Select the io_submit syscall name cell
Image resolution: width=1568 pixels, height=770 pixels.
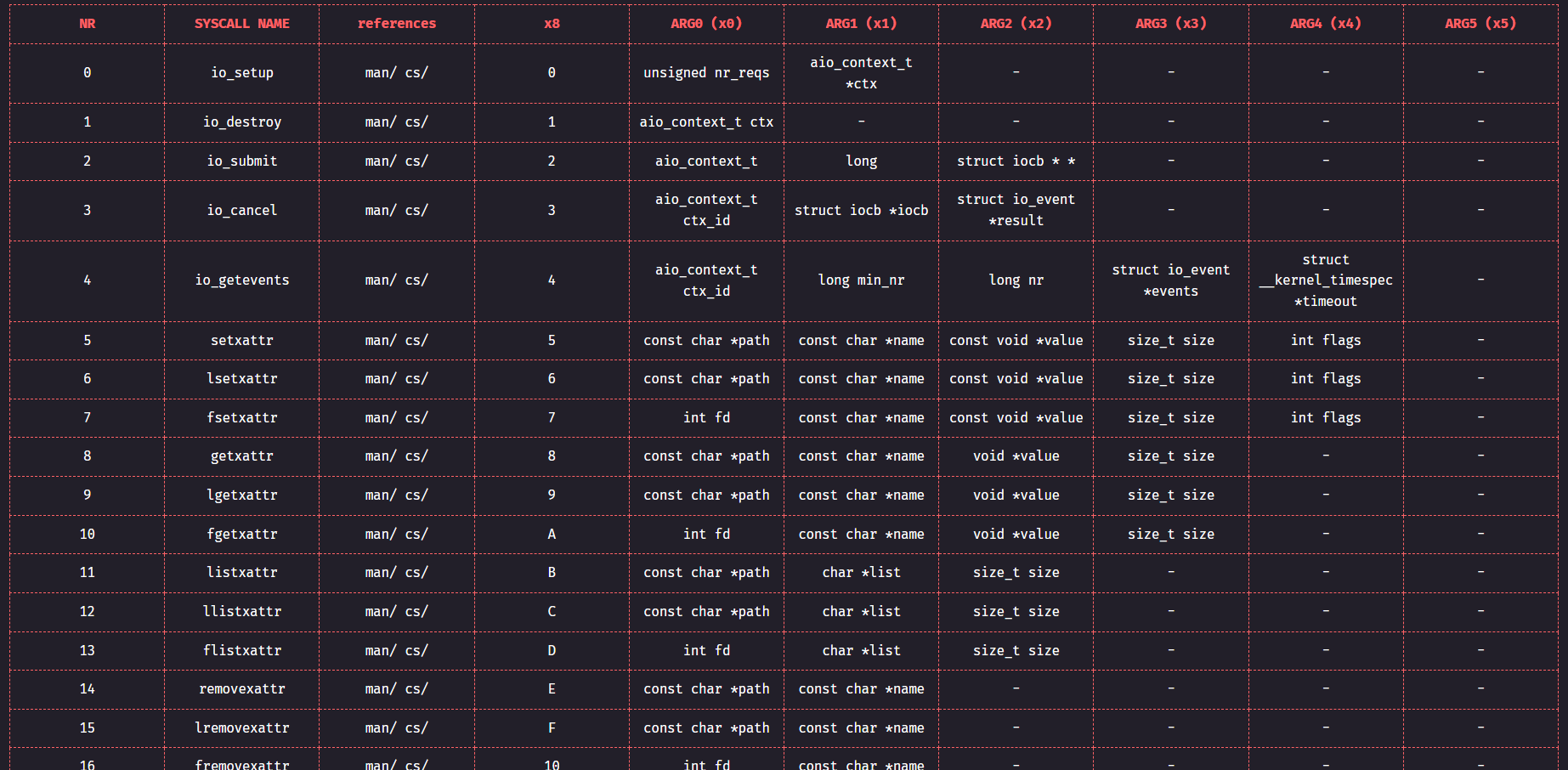click(x=242, y=161)
